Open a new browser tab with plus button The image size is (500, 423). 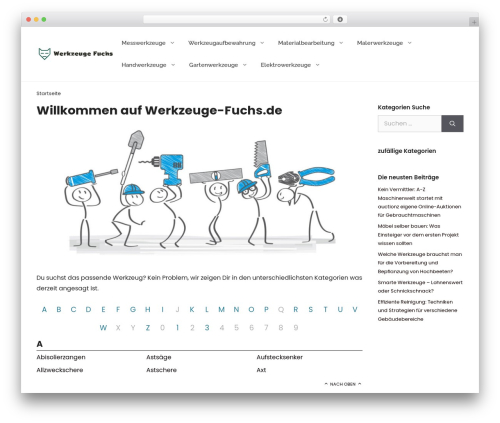click(x=474, y=22)
